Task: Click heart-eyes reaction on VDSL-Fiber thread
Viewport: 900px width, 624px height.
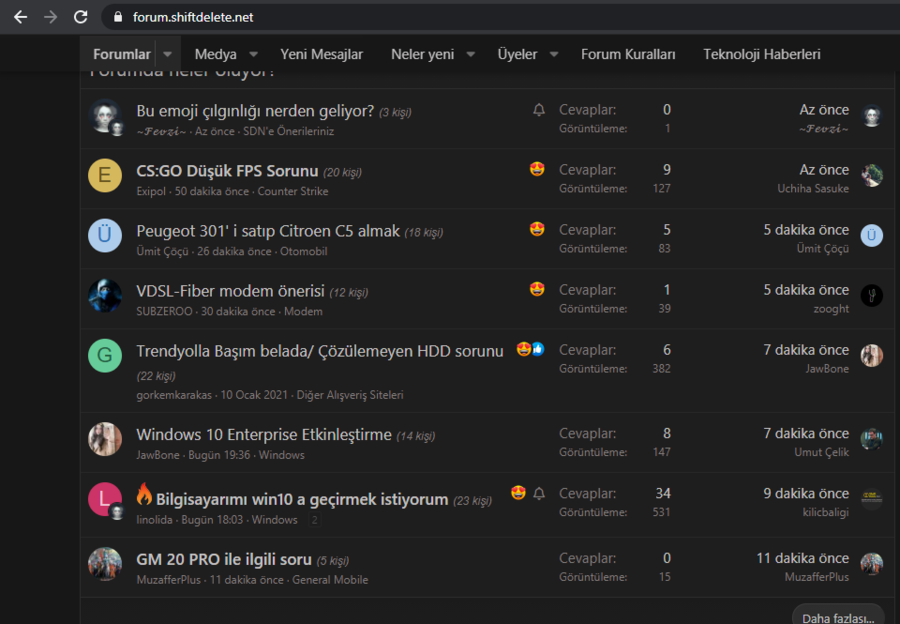Action: point(537,289)
